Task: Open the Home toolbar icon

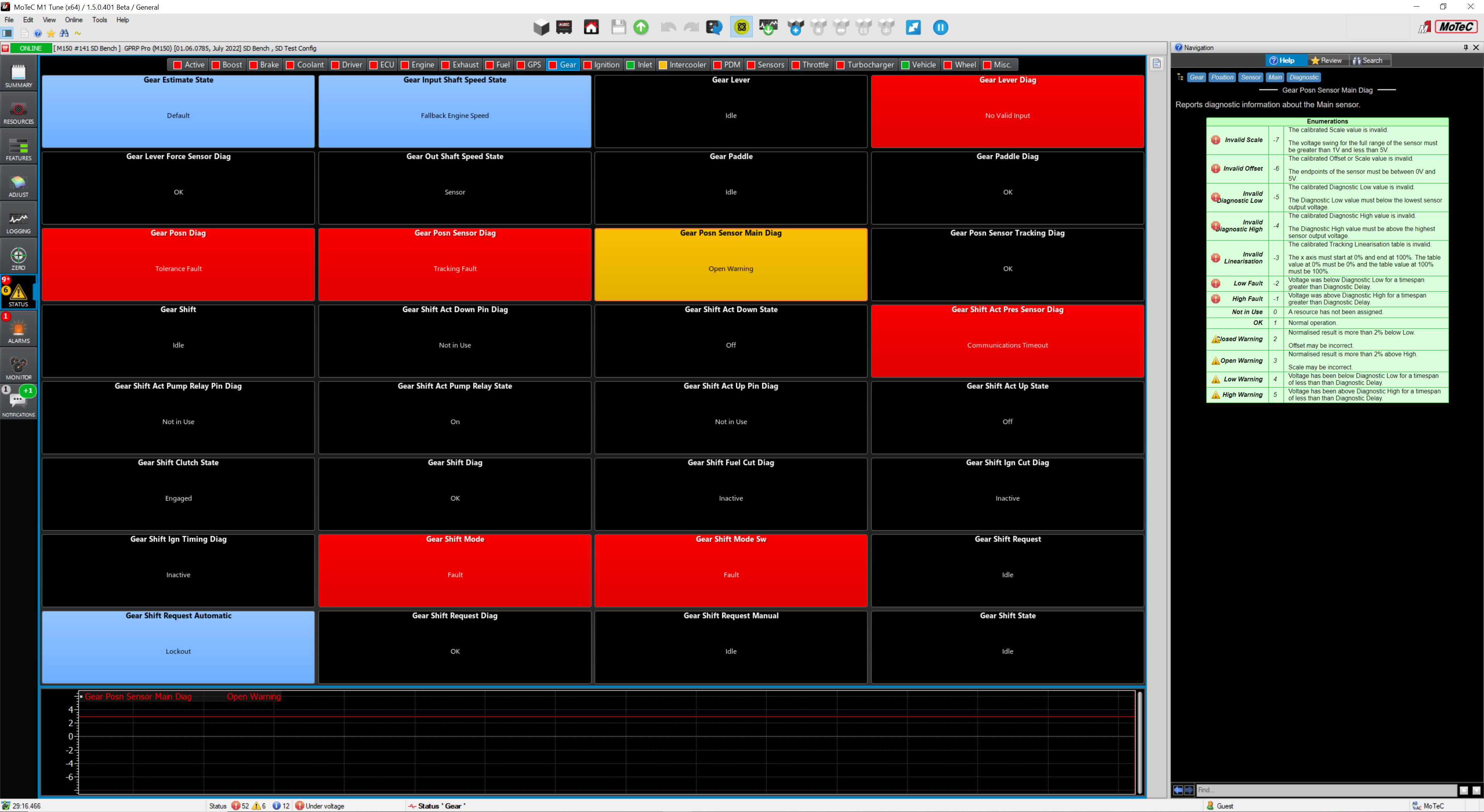Action: click(x=591, y=27)
